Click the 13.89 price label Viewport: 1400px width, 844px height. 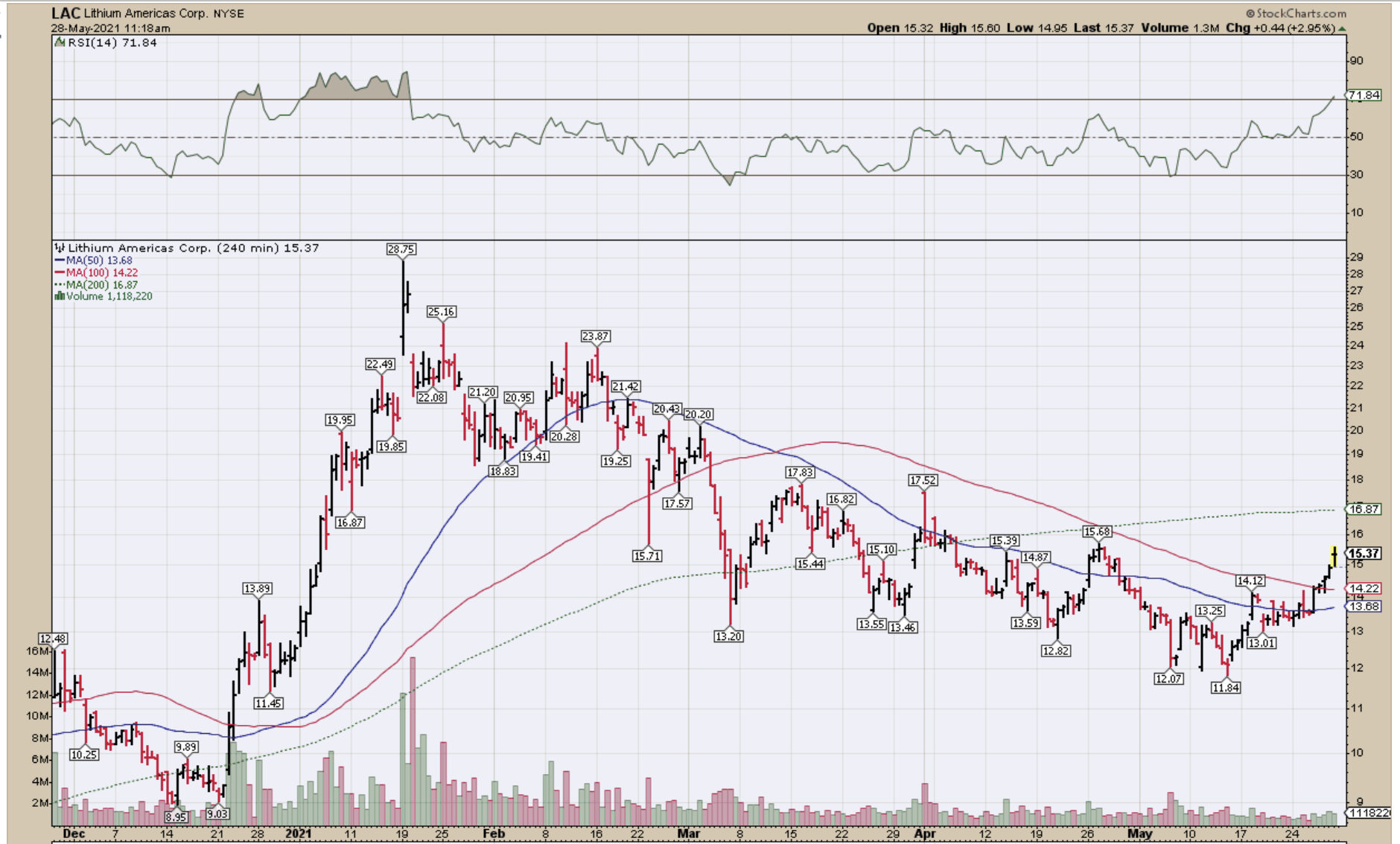(x=257, y=589)
